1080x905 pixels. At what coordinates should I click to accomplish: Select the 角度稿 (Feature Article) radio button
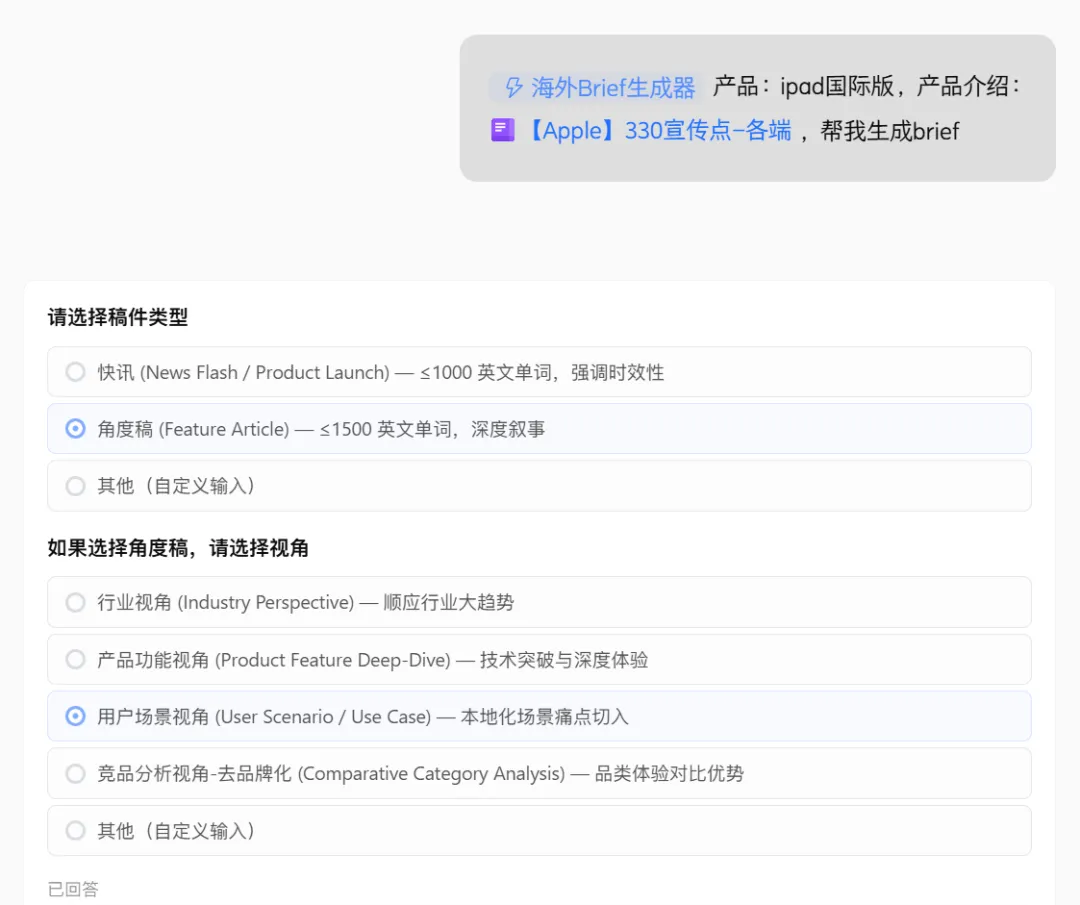point(75,429)
